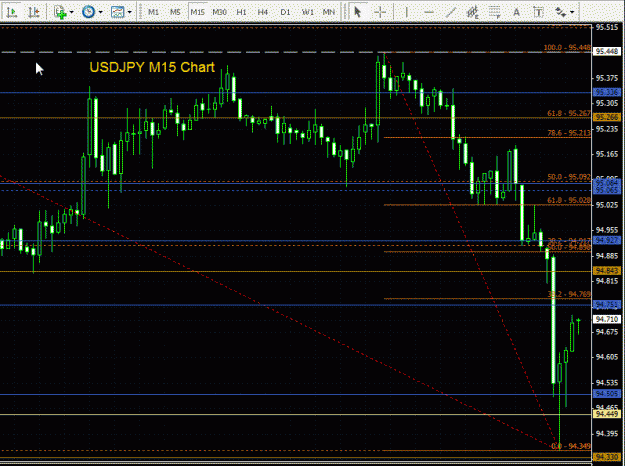Click the USDJPY M15 Chart title label
625x466 pixels.
tap(152, 67)
